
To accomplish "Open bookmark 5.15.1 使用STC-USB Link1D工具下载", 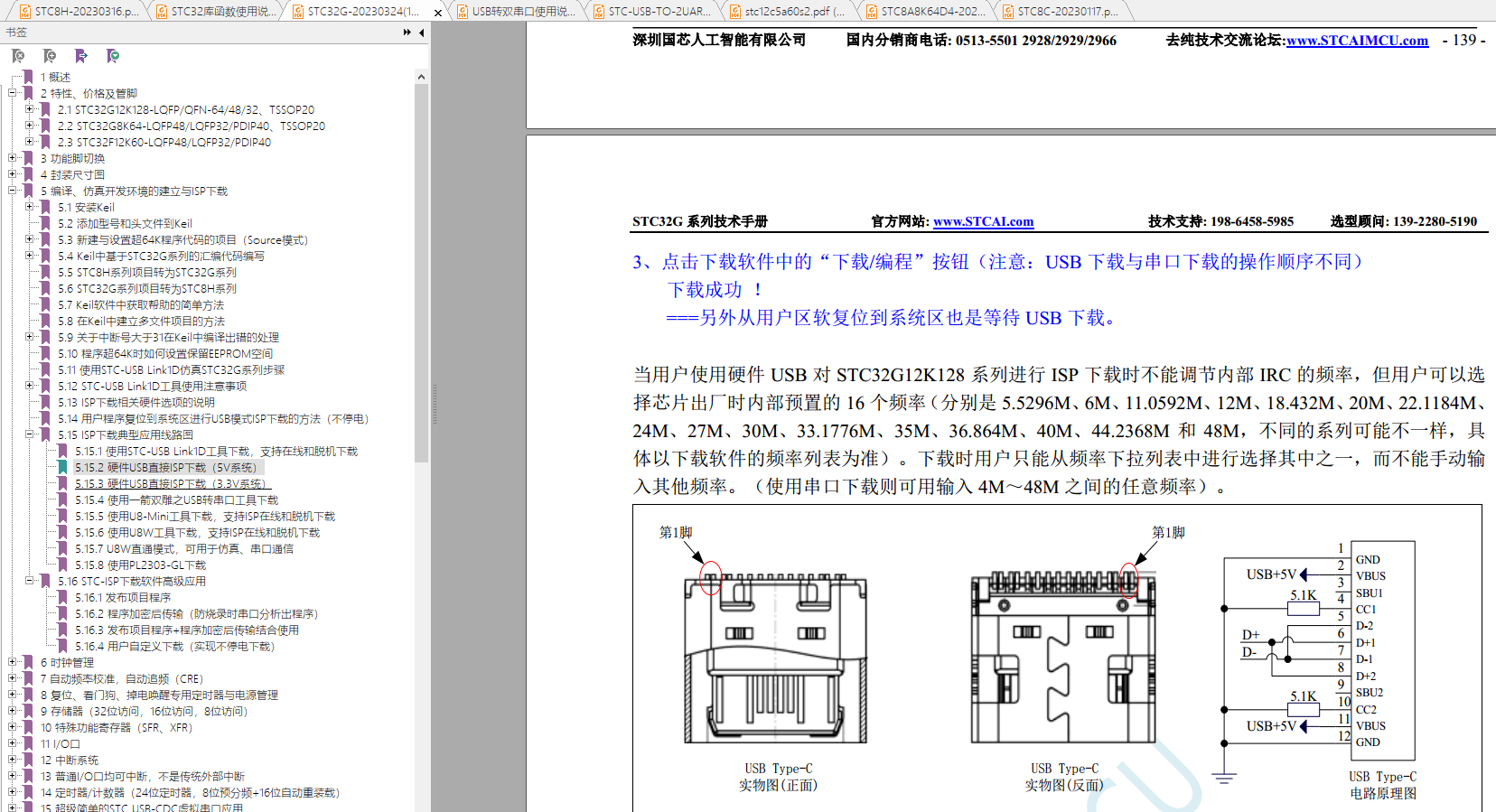I will (216, 451).
